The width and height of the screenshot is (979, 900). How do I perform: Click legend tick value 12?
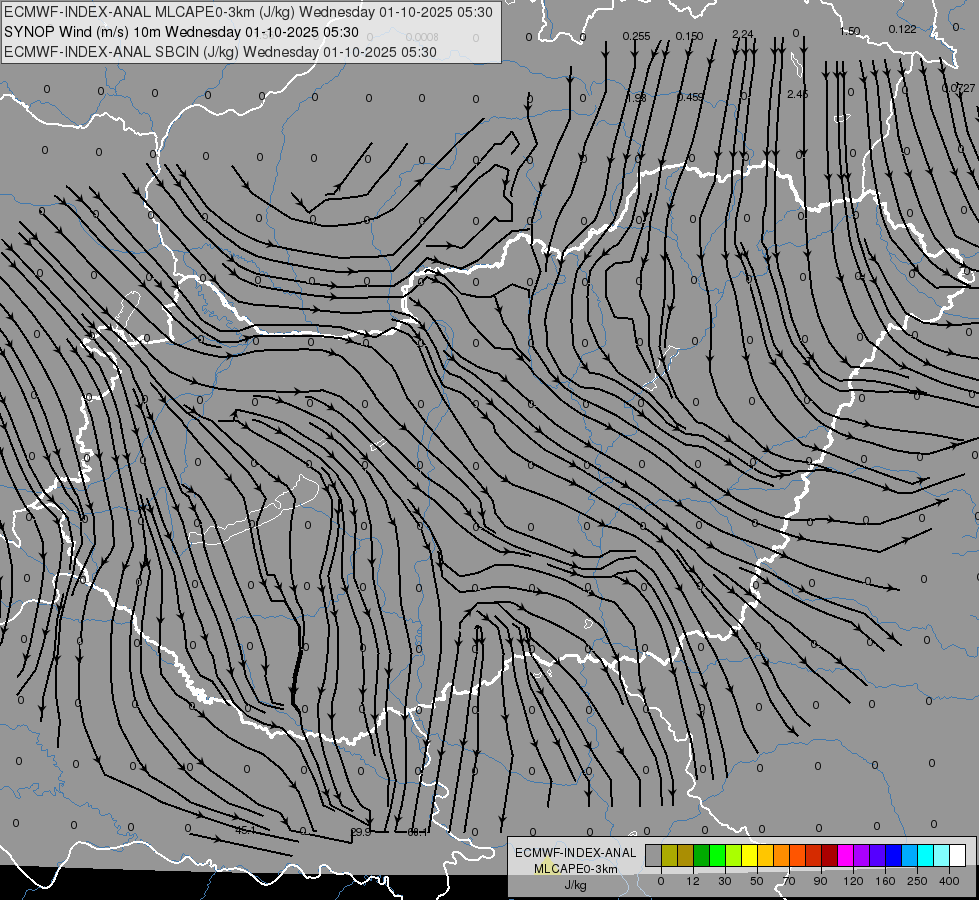[693, 881]
